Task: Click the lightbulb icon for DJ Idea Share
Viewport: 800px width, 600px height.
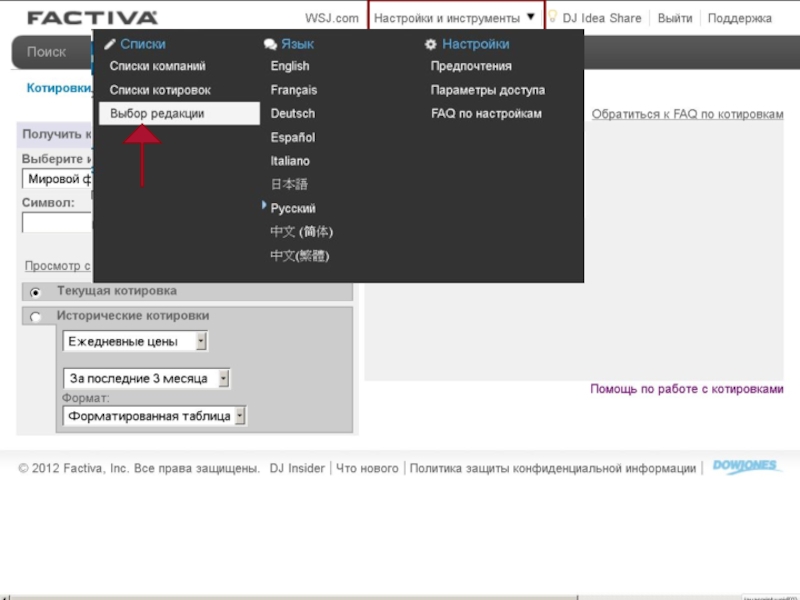Action: tap(553, 16)
